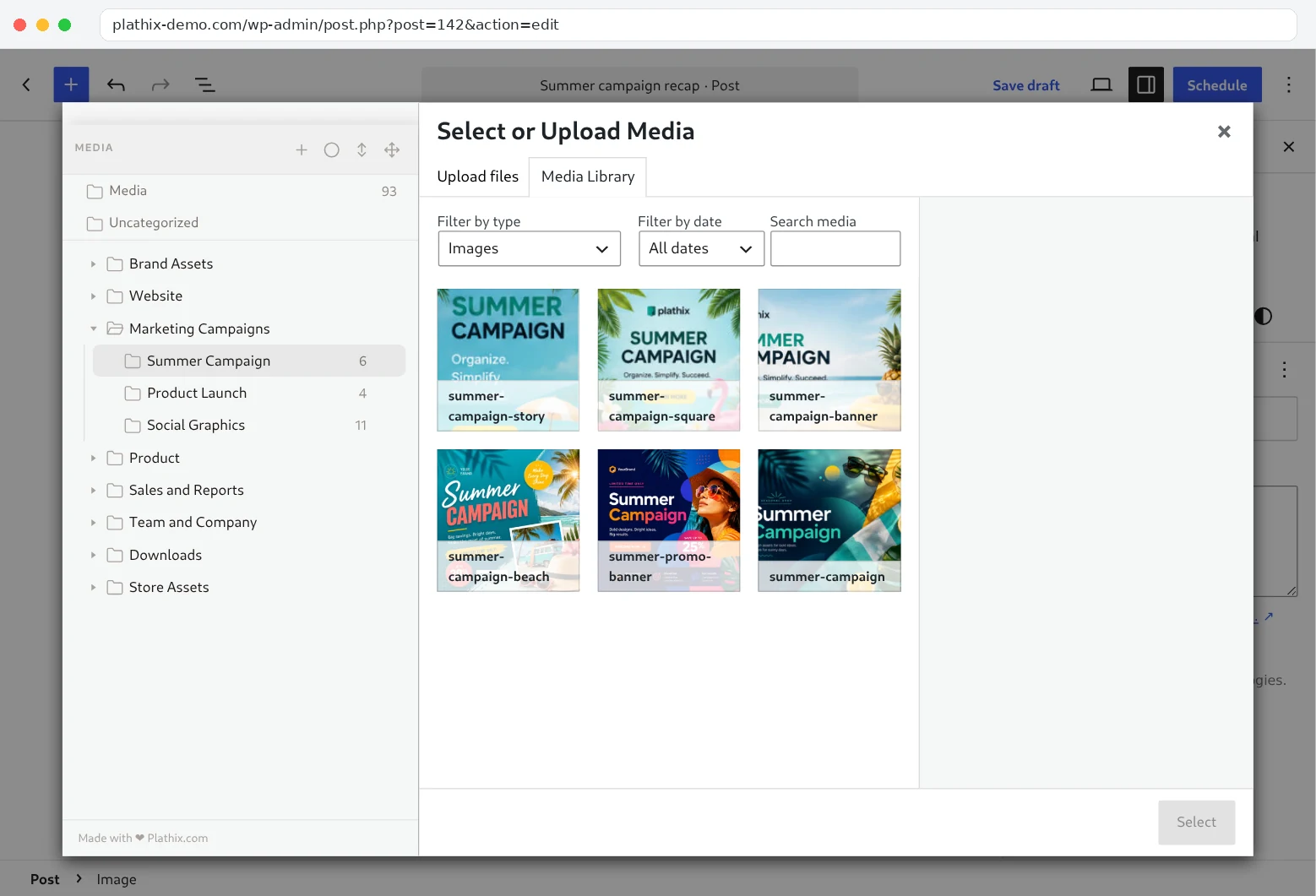
Task: Open the editor options three-dot menu
Action: pos(1288,84)
